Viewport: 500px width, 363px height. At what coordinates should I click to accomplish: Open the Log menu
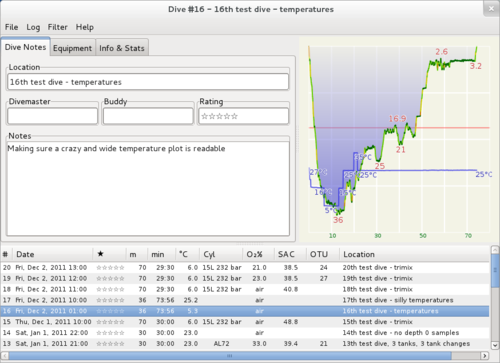[x=33, y=27]
